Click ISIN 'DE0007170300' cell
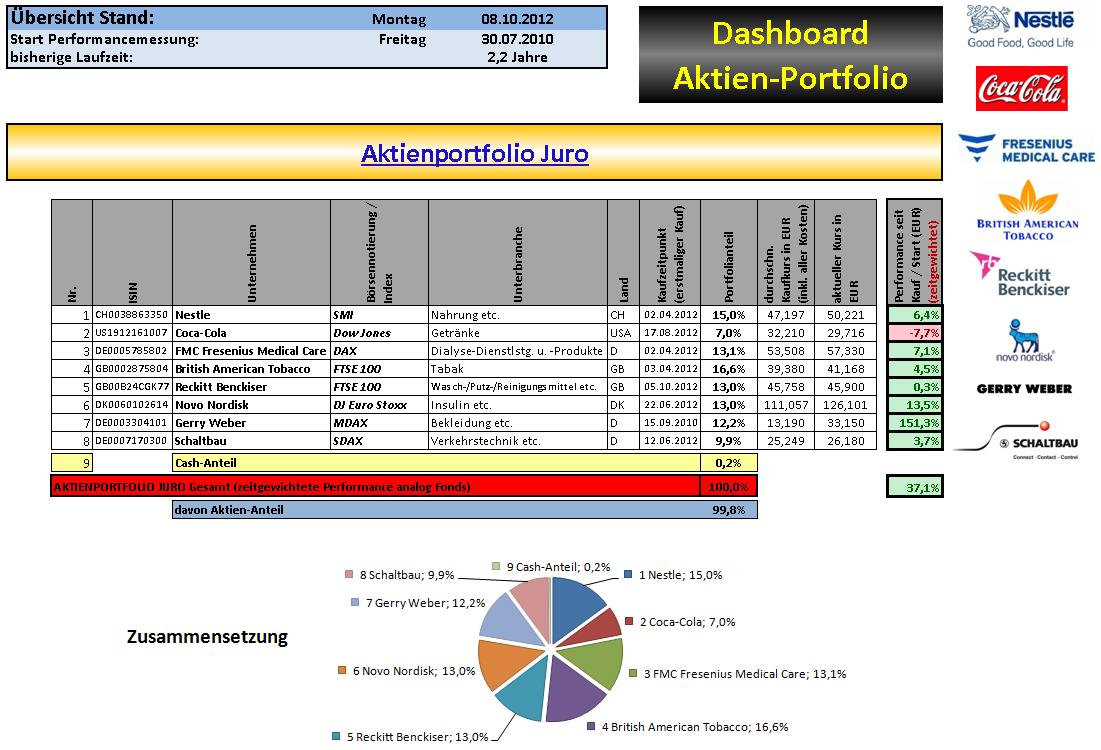1101x750 pixels. coord(132,441)
